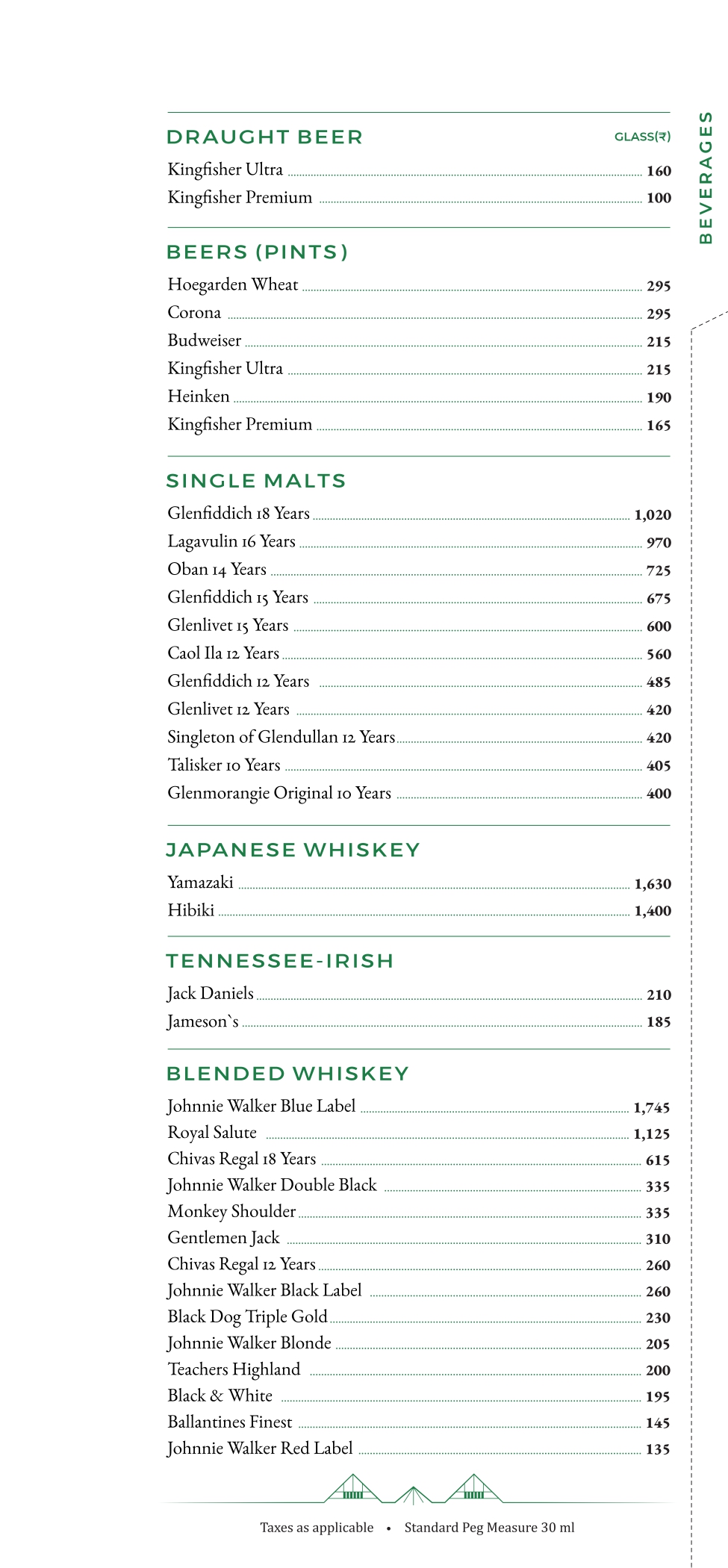
Task: Select Monkey Shoulder blended whiskey
Action: pos(231,1211)
